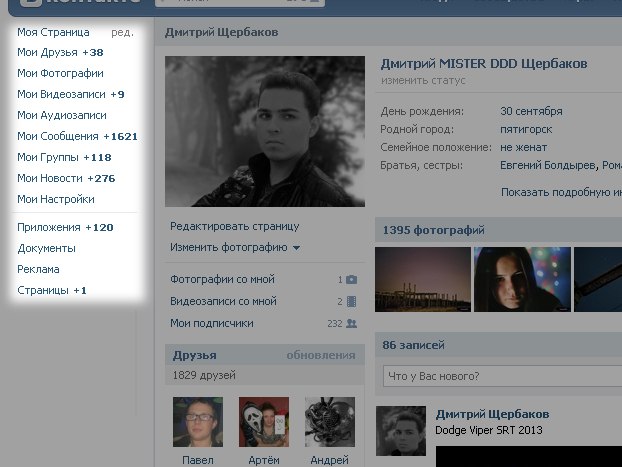Open Мои Сообщения +1621
This screenshot has height=467, width=622.
click(x=77, y=136)
